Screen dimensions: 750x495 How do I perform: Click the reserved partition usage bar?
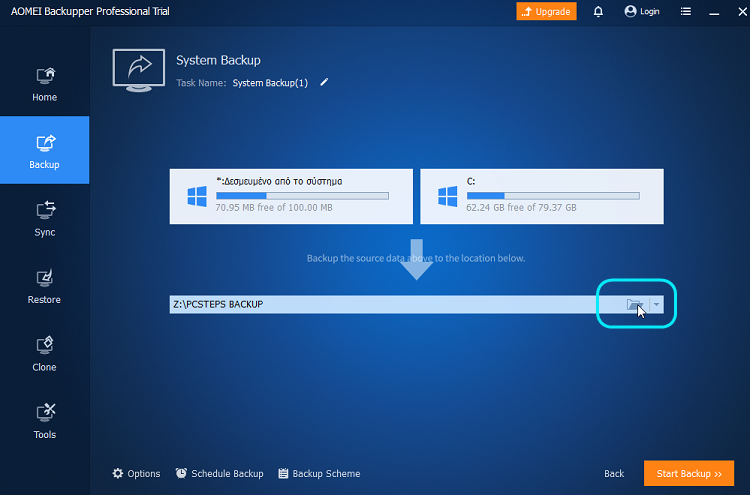302,196
